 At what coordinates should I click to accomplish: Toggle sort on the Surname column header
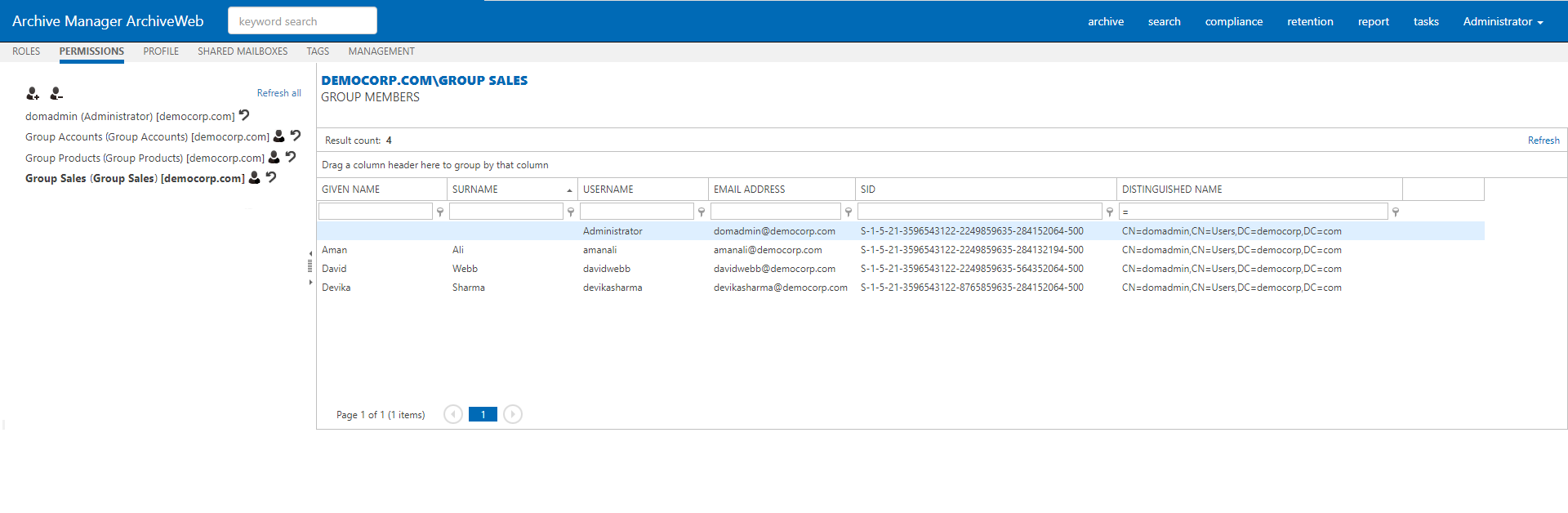pos(511,190)
